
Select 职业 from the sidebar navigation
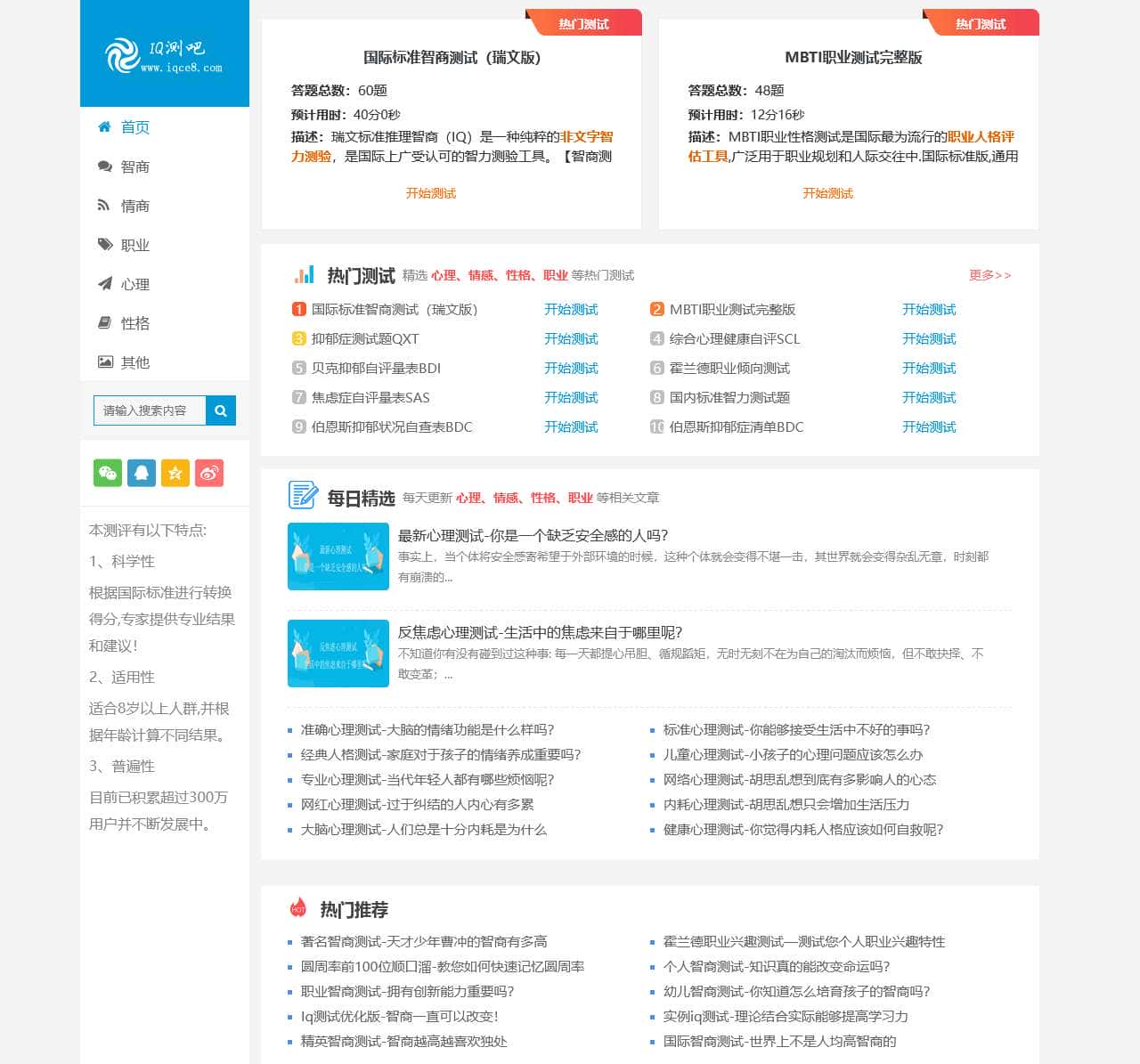tap(134, 245)
